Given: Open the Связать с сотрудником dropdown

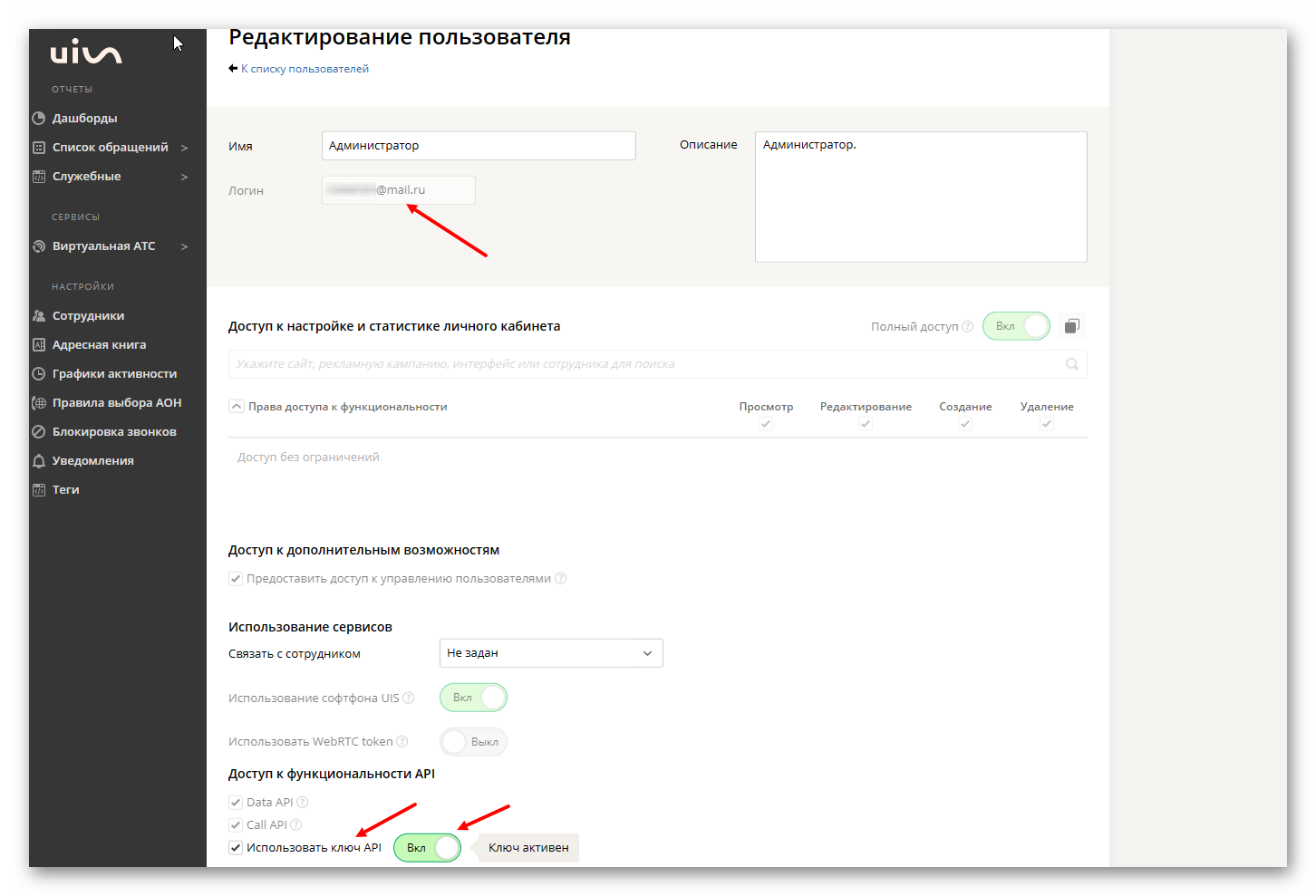Looking at the screenshot, I should [550, 652].
